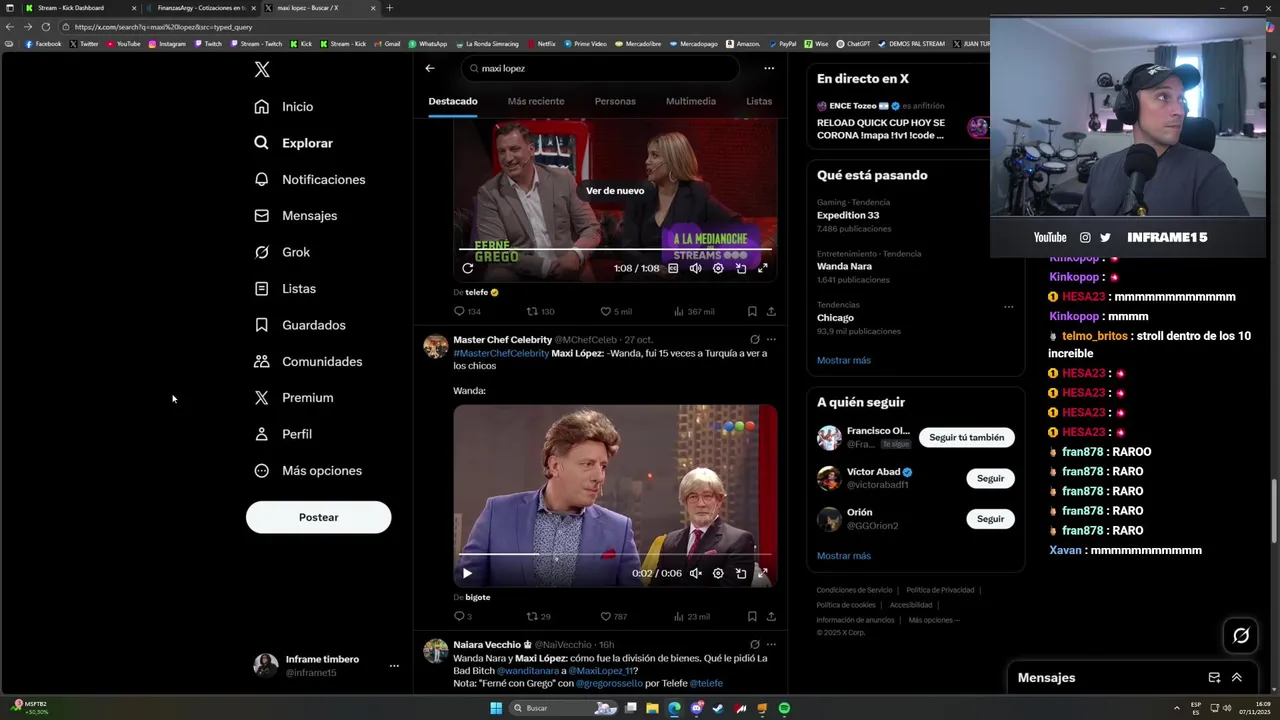Click Mostrar más under A quién seguir
Image resolution: width=1280 pixels, height=720 pixels.
tap(843, 556)
